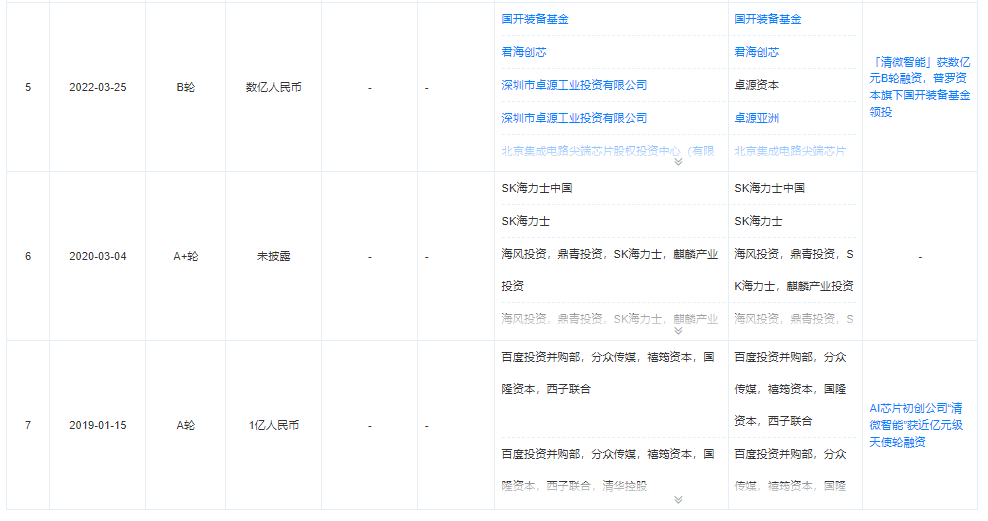Open the 深圳市卓源工业投资有限公司 link beside 卓源亚洲

click(574, 118)
